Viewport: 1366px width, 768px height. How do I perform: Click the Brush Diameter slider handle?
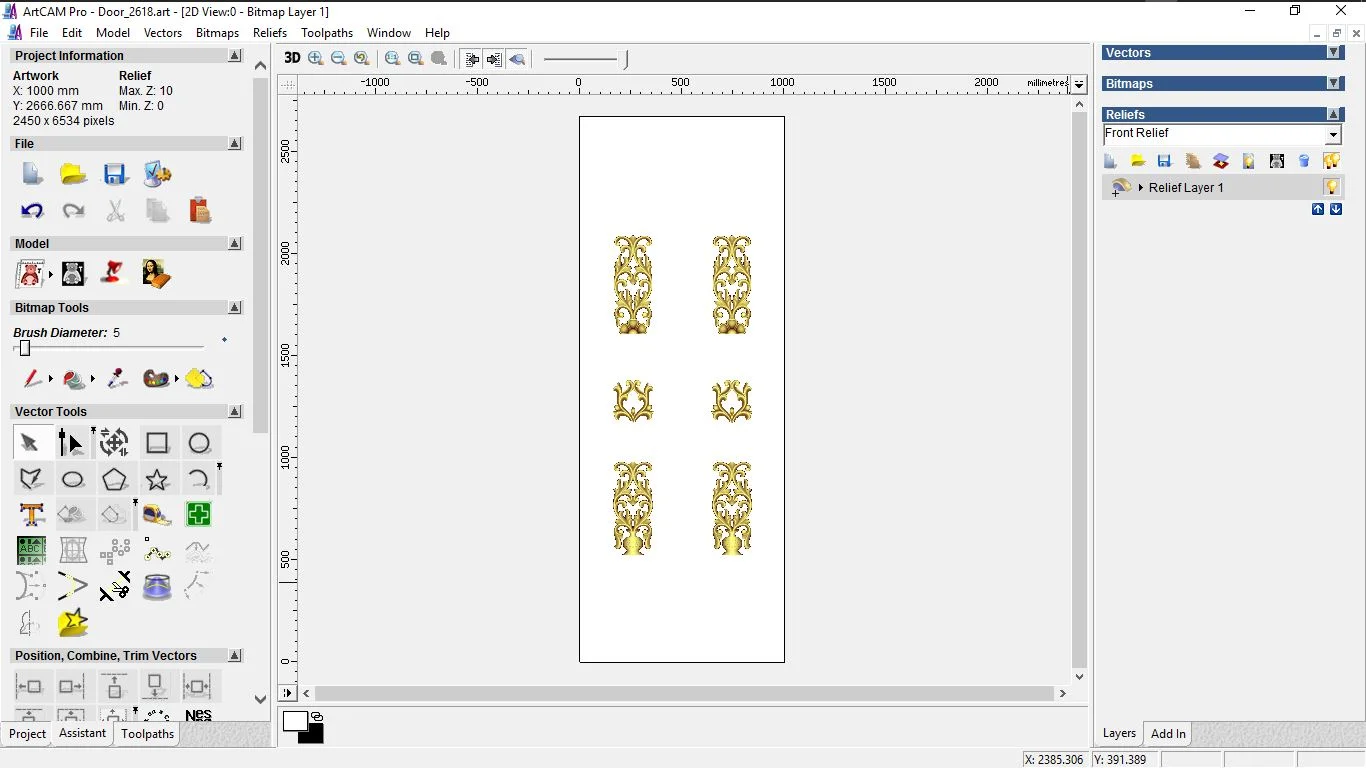(x=25, y=348)
